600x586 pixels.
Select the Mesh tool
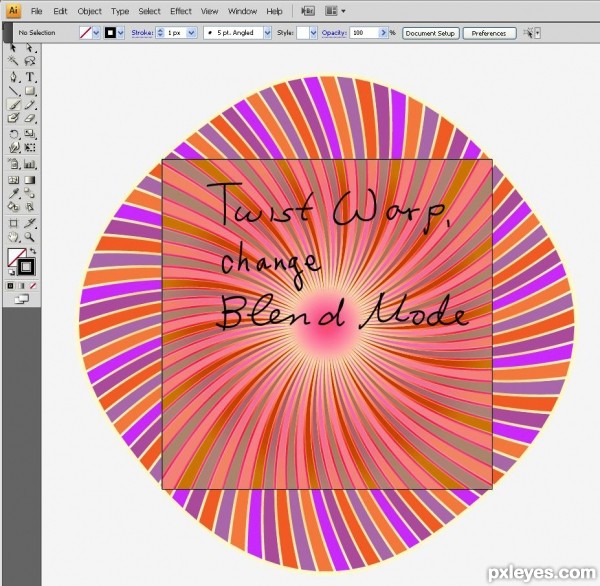click(x=14, y=180)
